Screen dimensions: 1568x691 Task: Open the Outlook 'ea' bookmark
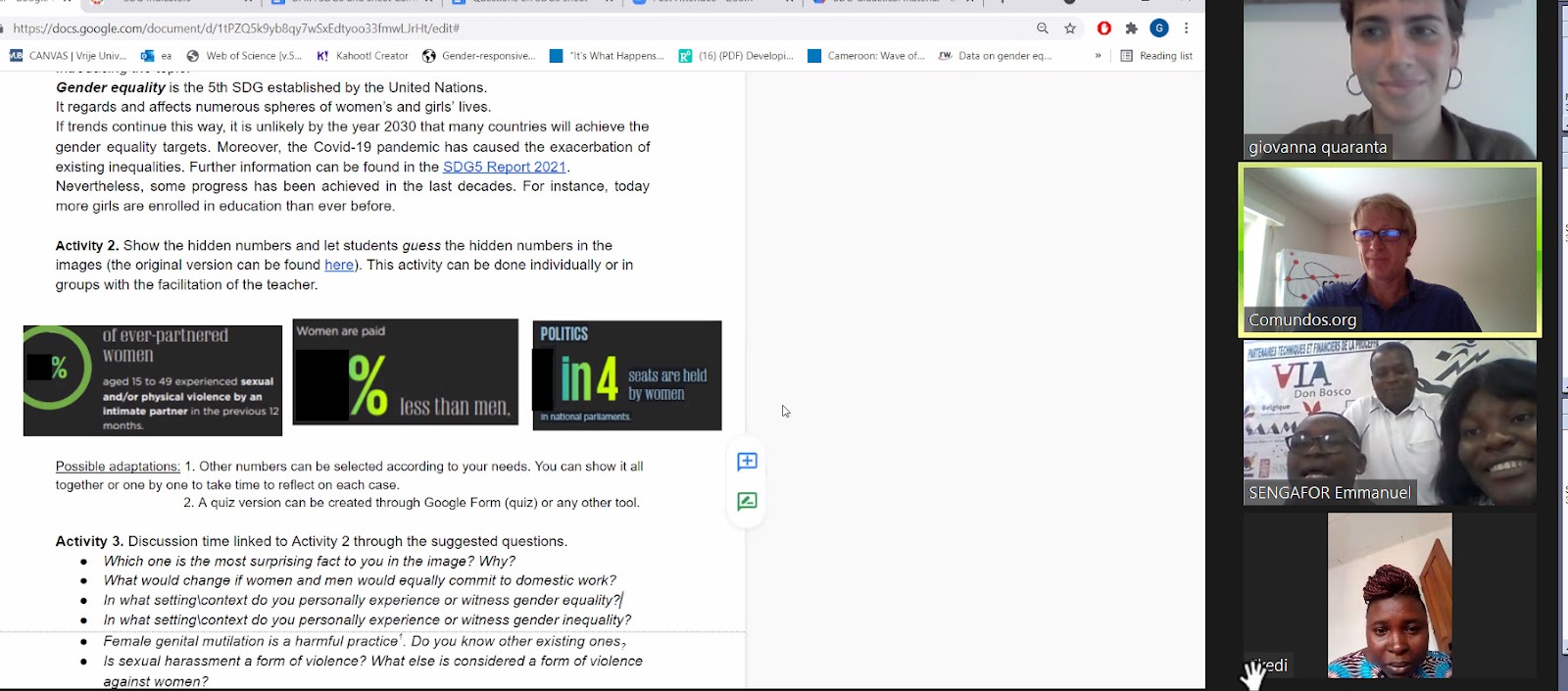point(157,56)
